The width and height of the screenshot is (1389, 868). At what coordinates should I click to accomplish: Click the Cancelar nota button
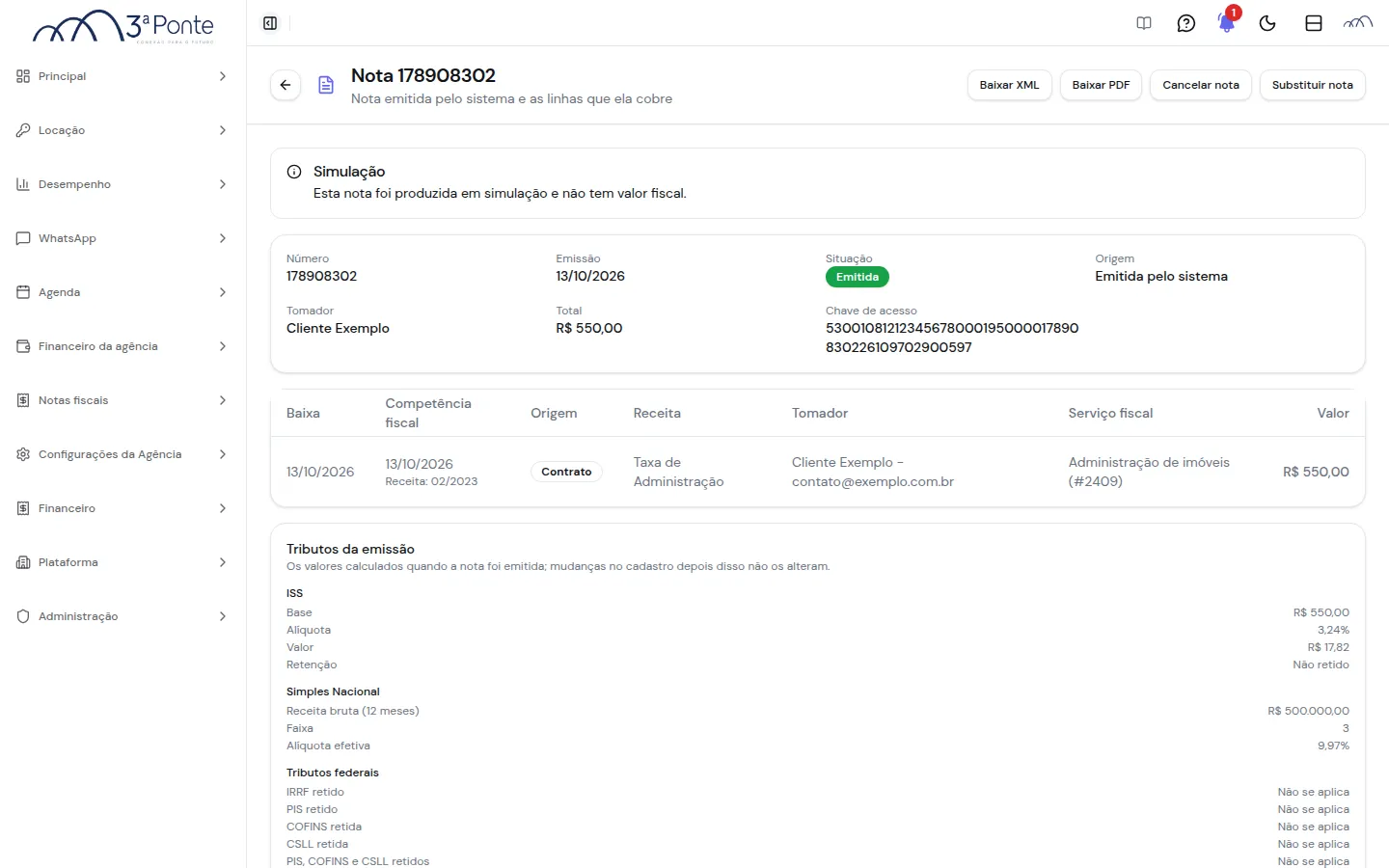tap(1201, 85)
